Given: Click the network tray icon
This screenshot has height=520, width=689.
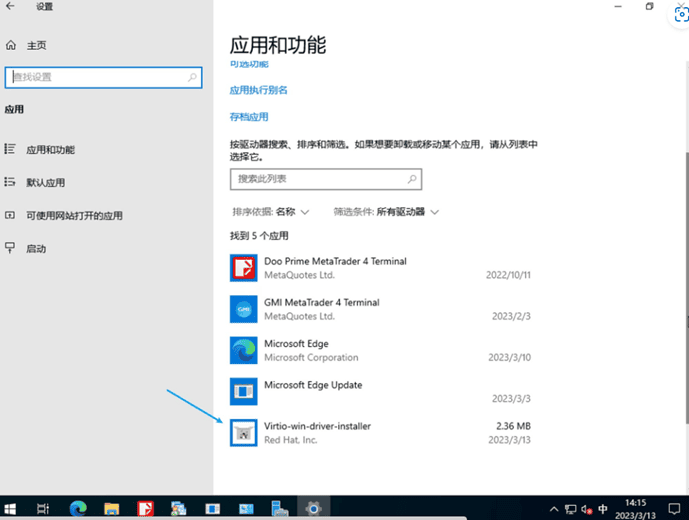Looking at the screenshot, I should 570,509.
